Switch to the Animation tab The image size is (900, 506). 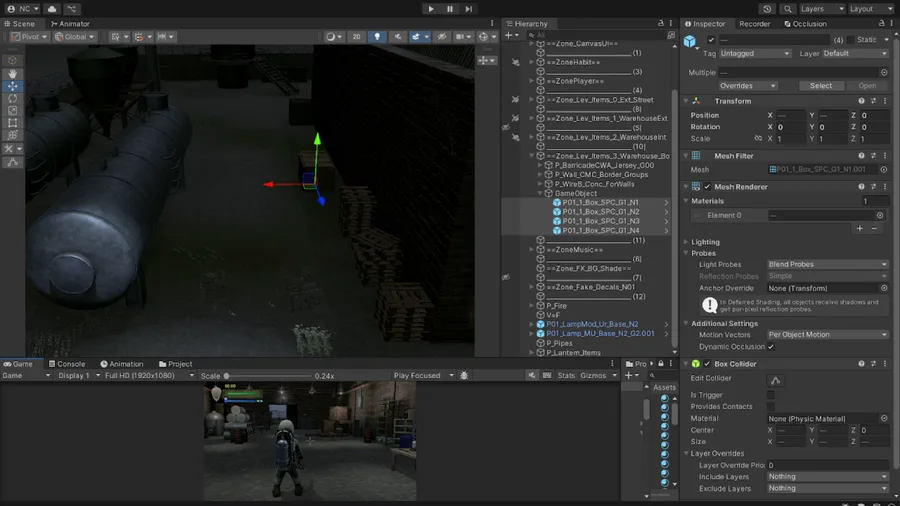(122, 364)
